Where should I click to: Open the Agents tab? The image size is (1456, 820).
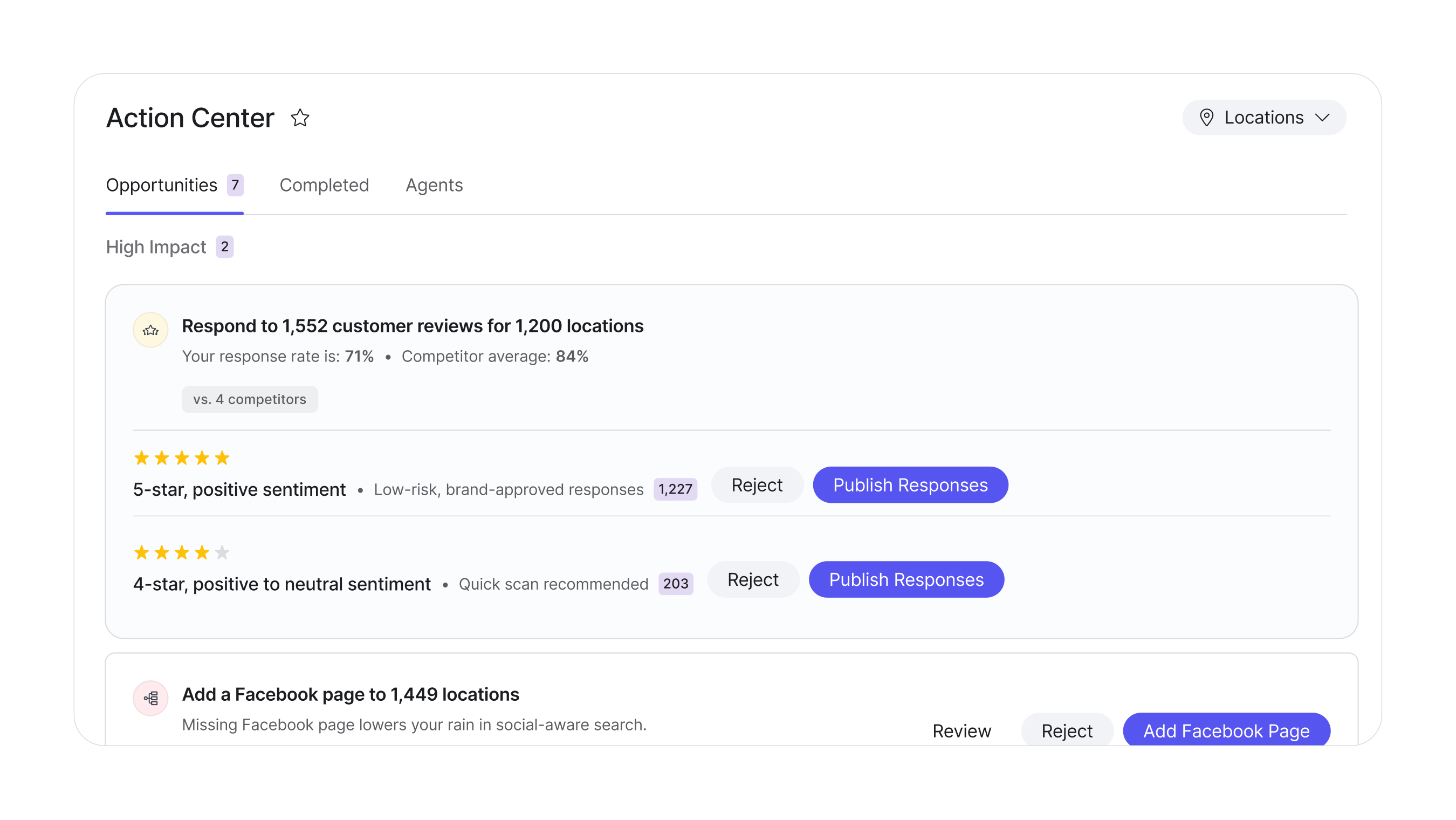434,186
